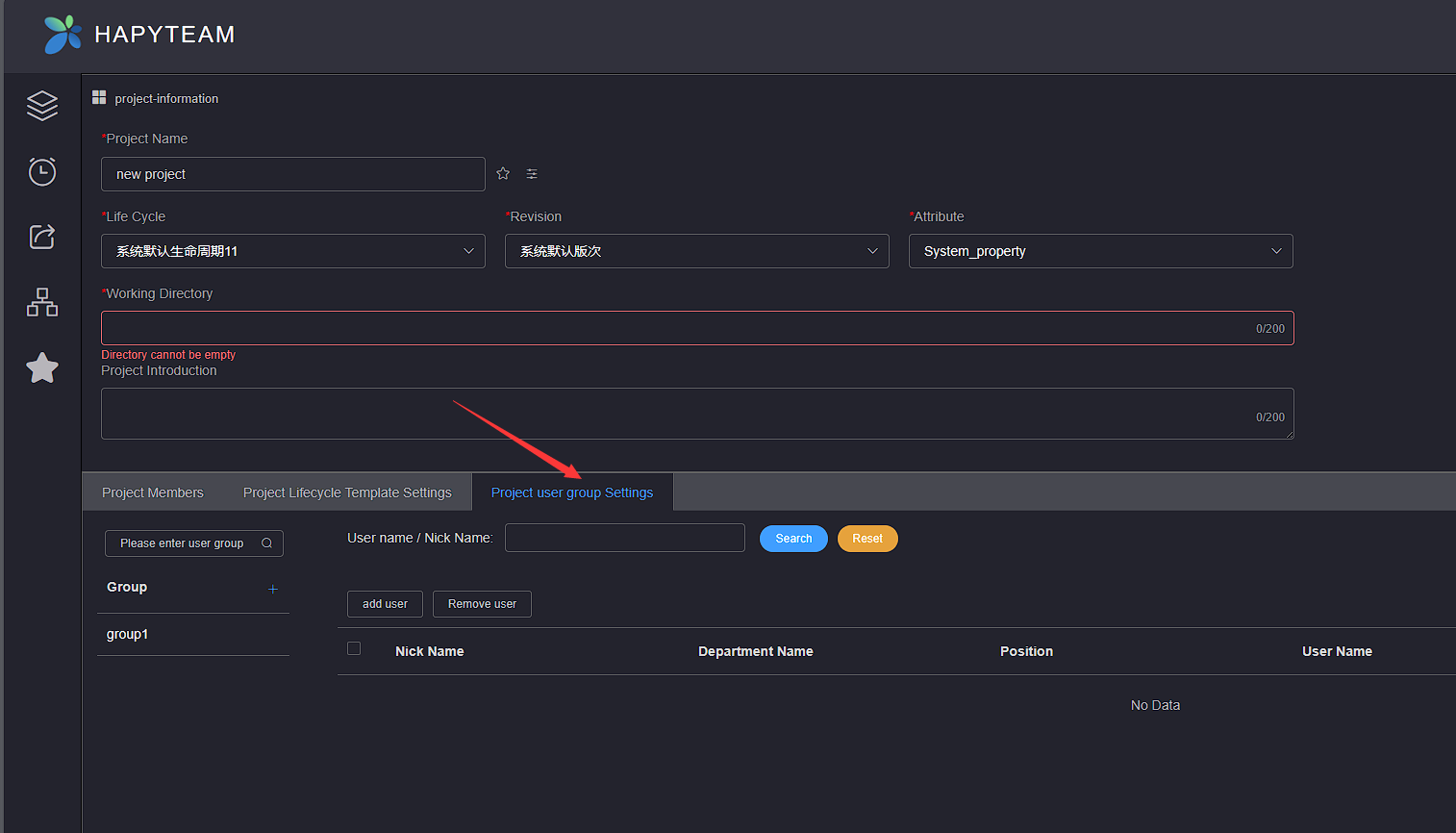Star the project next to name field
This screenshot has height=833, width=1456.
point(503,174)
